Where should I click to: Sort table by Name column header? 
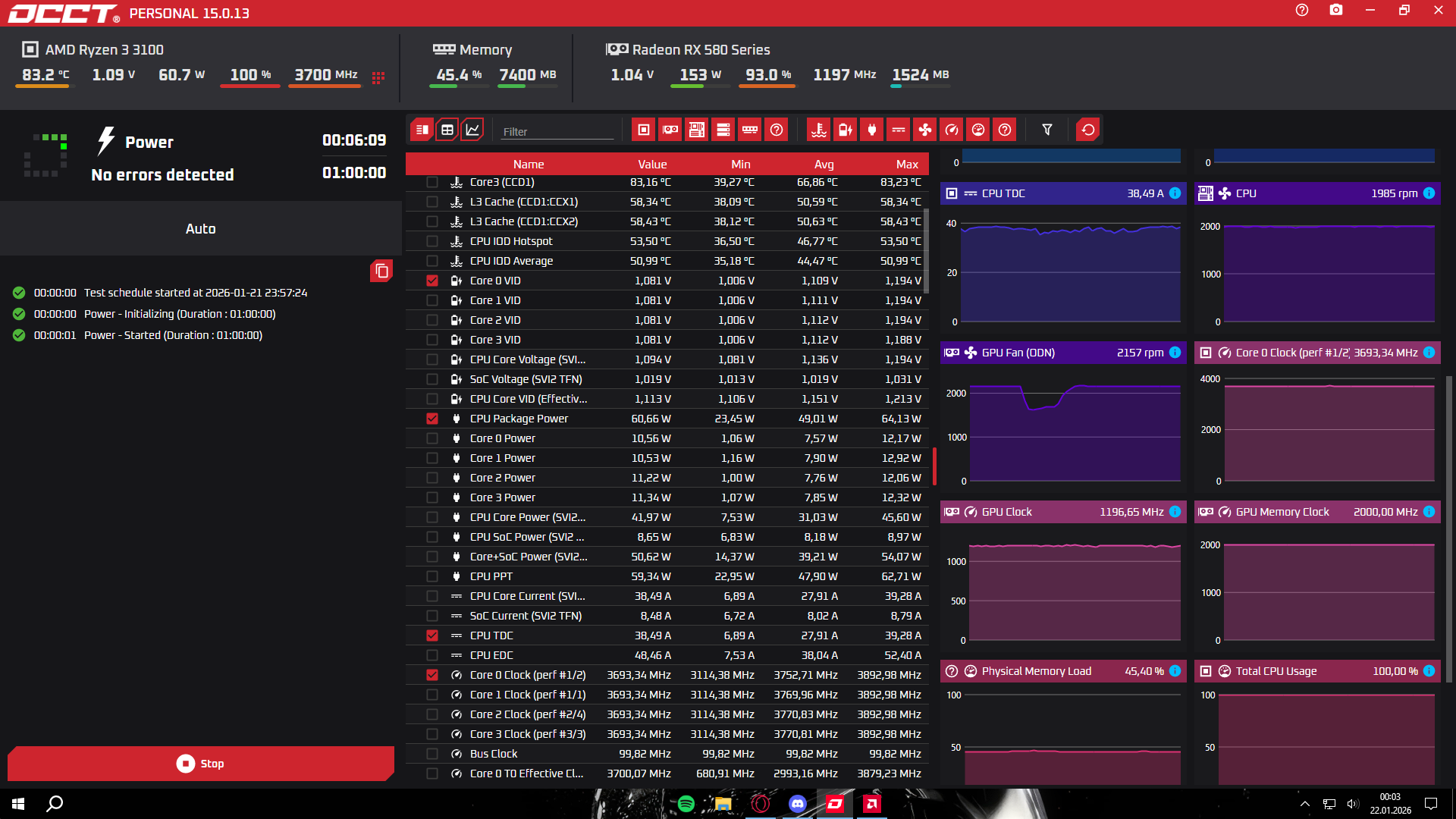(528, 164)
